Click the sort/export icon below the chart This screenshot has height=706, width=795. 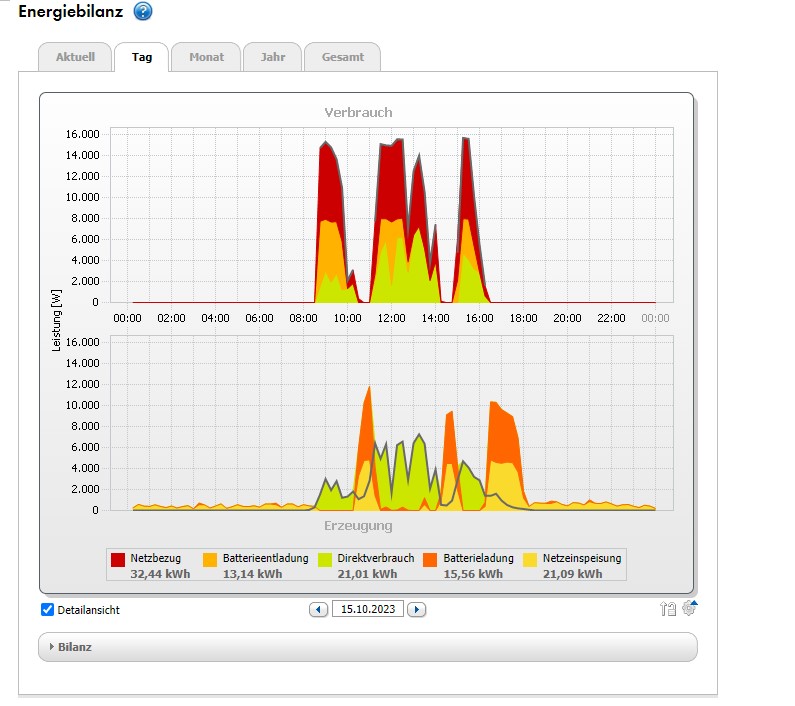coord(668,609)
